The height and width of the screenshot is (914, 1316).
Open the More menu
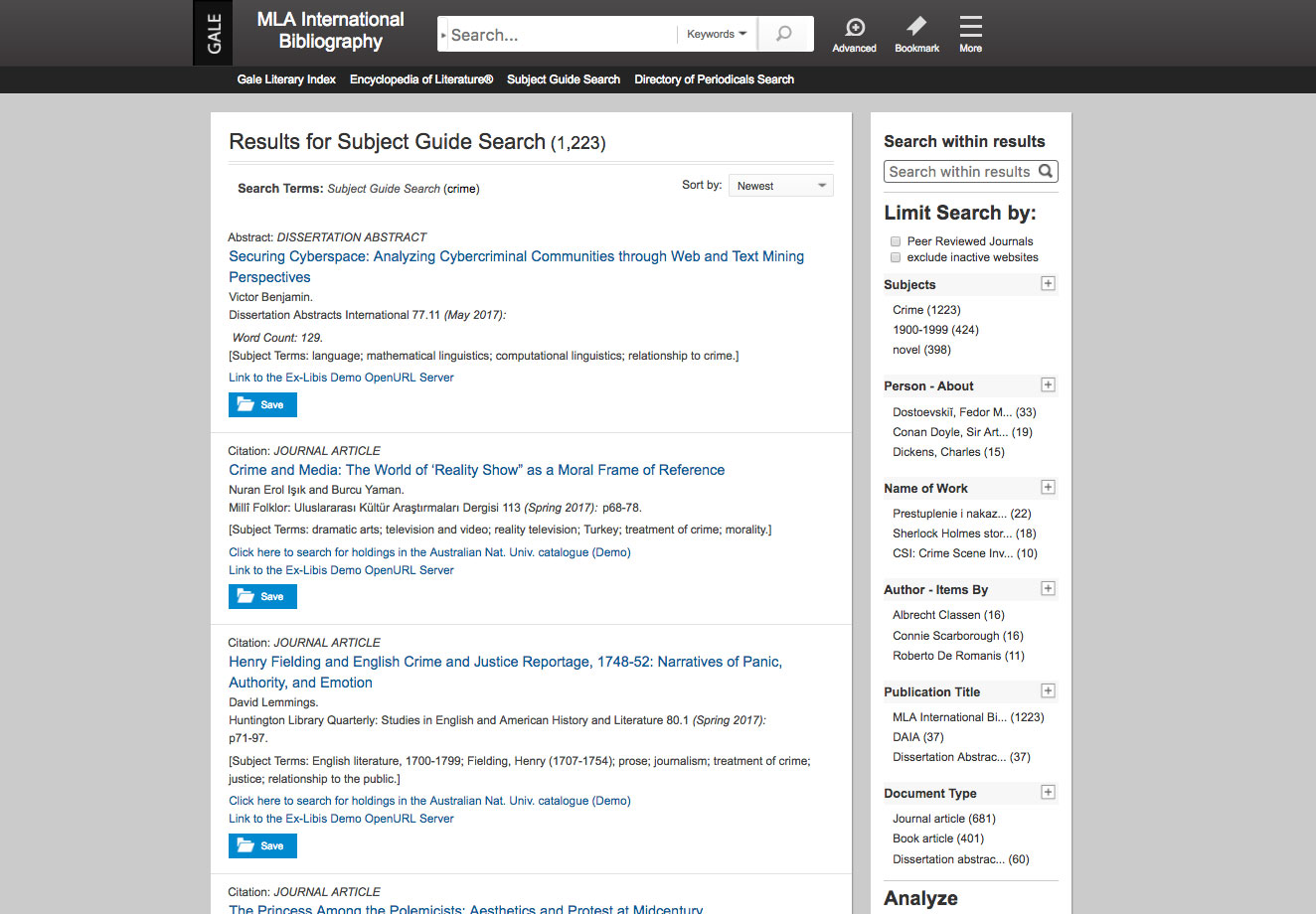[971, 35]
